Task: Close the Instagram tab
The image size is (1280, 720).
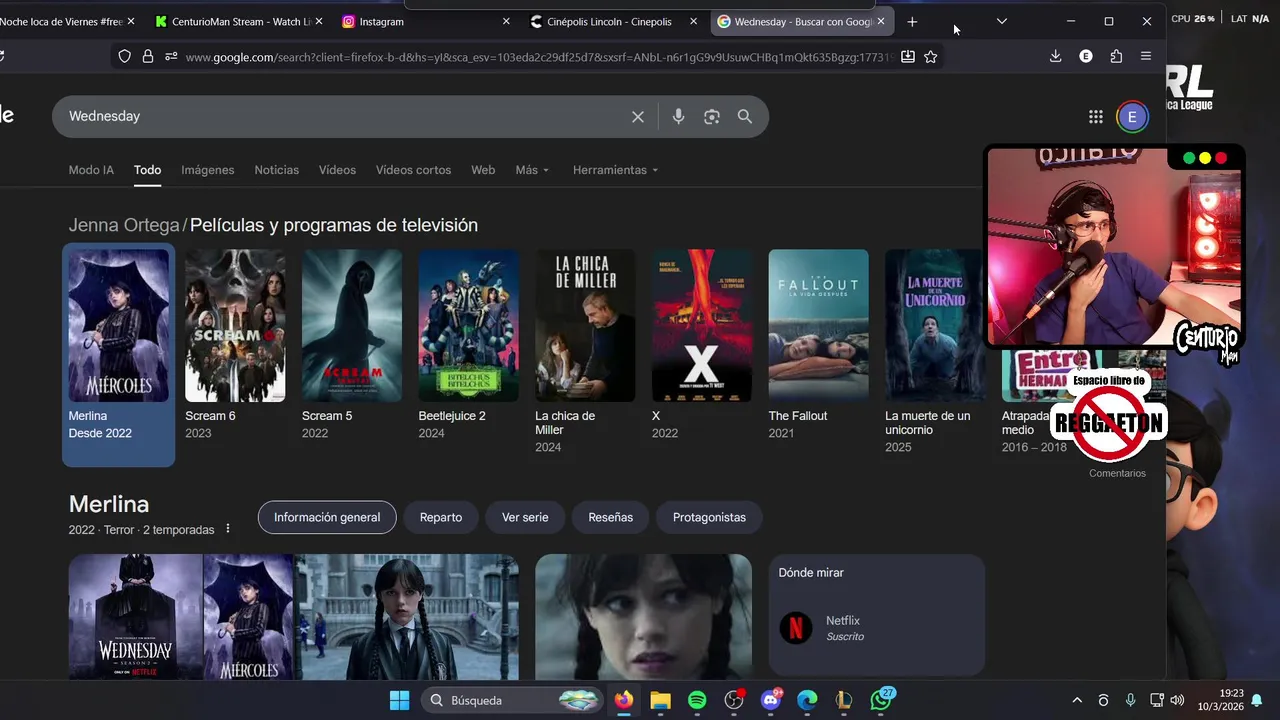Action: click(x=506, y=21)
